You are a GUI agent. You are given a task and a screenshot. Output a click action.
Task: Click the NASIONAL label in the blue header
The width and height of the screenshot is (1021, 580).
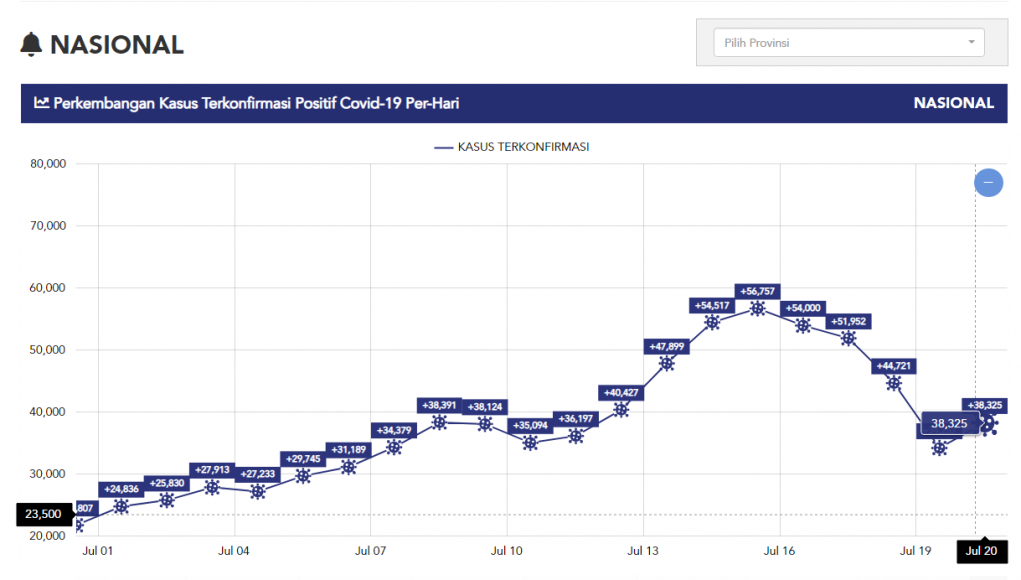click(953, 103)
